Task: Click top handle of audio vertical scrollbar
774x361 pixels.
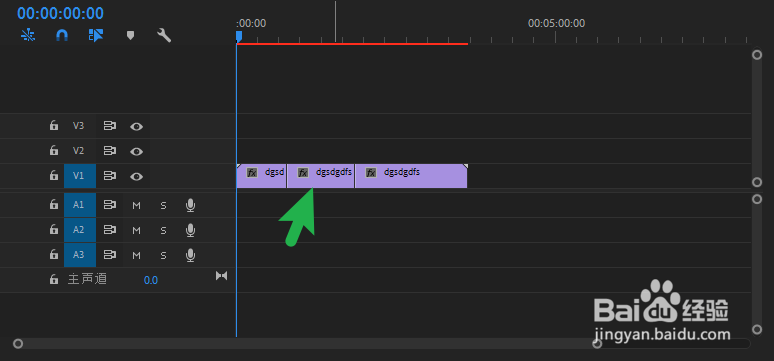Action: coord(757,199)
